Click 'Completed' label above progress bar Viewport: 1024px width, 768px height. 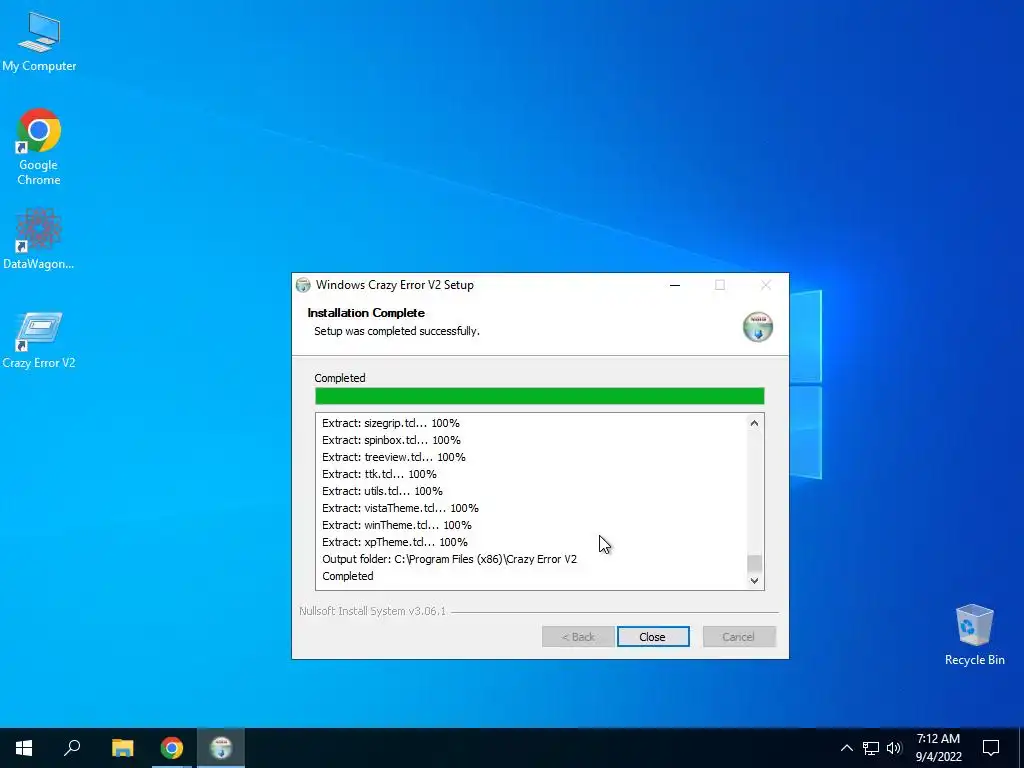pyautogui.click(x=340, y=378)
